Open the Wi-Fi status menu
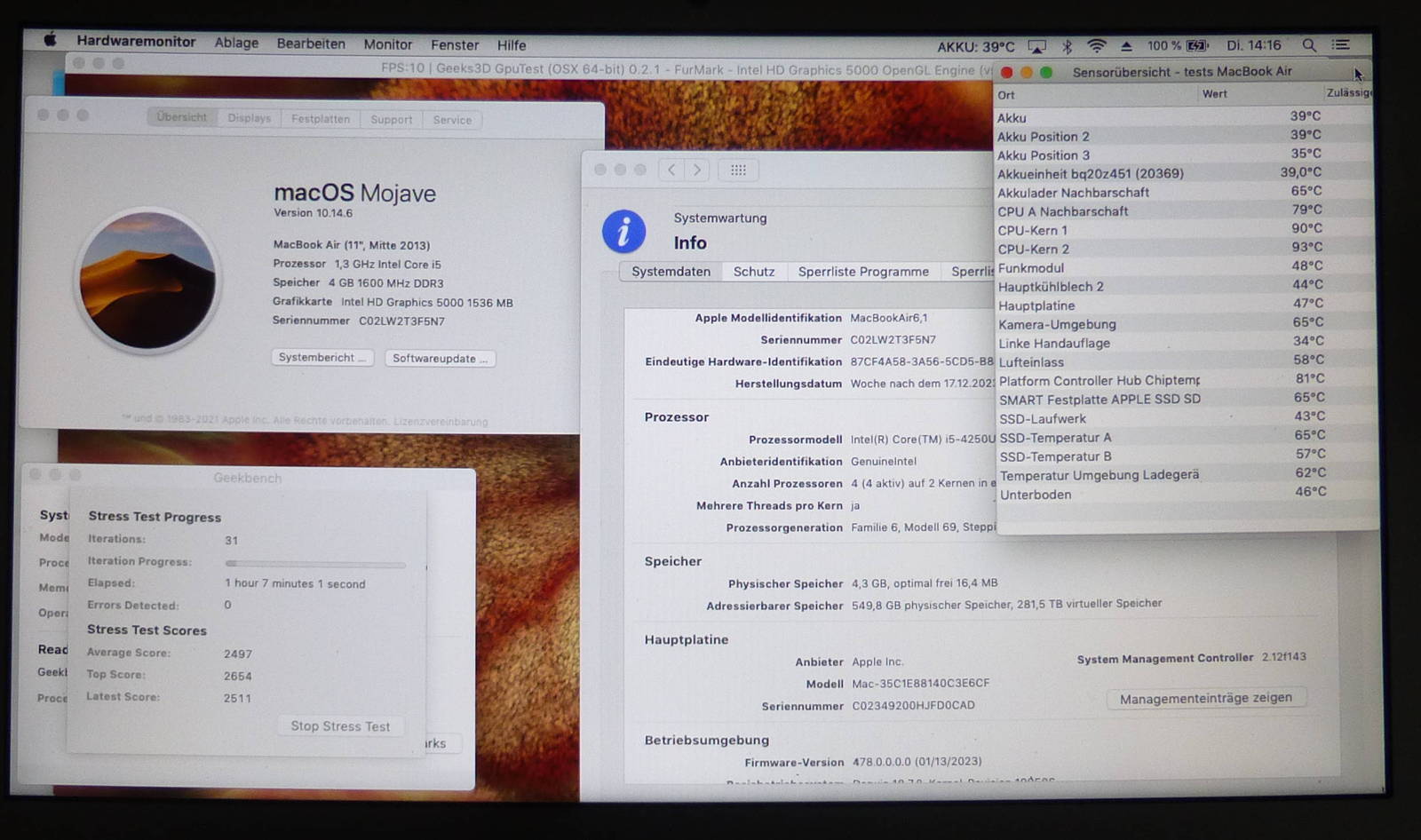This screenshot has height=840, width=1421. coord(1097,46)
